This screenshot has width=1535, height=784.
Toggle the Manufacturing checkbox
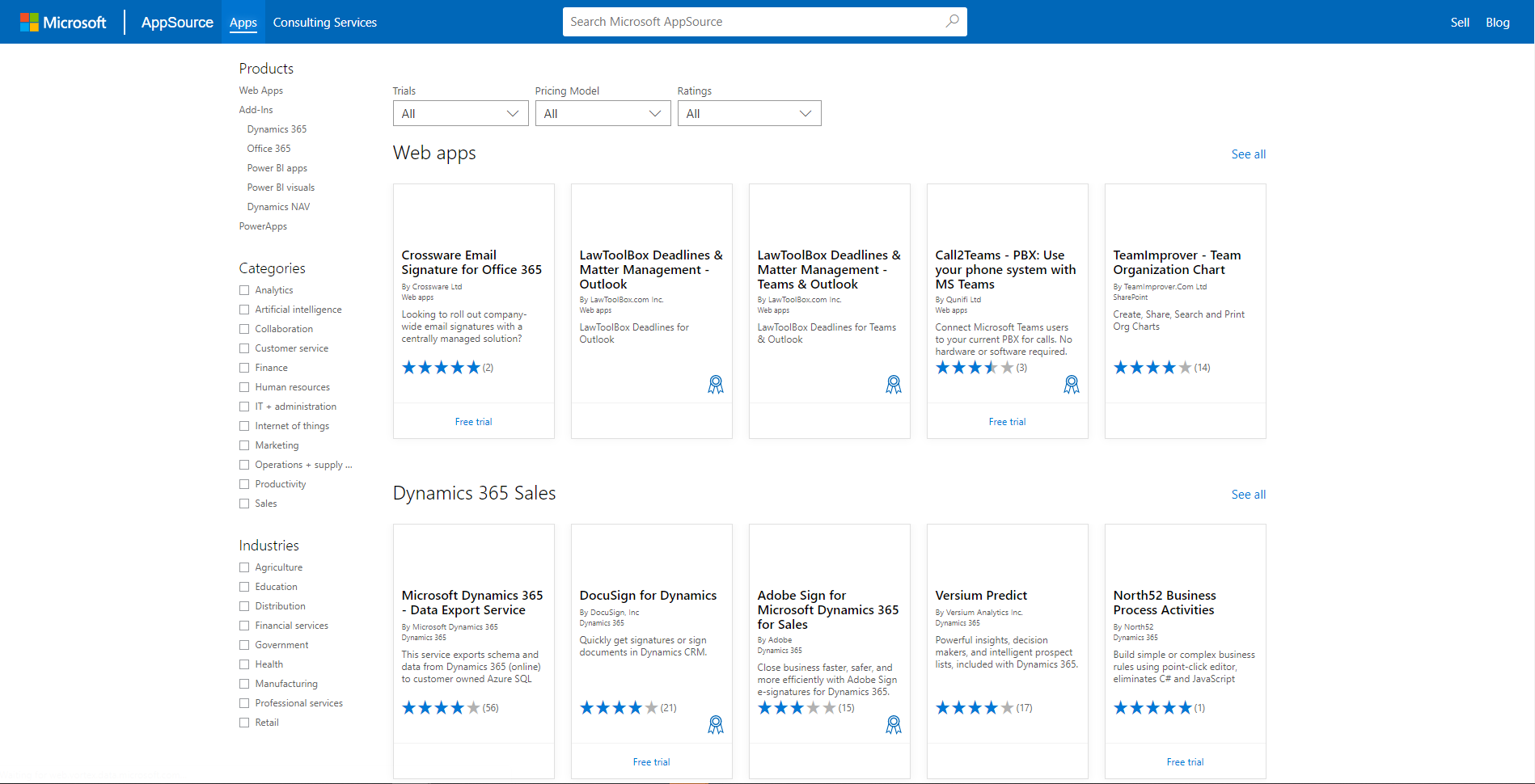pos(244,684)
